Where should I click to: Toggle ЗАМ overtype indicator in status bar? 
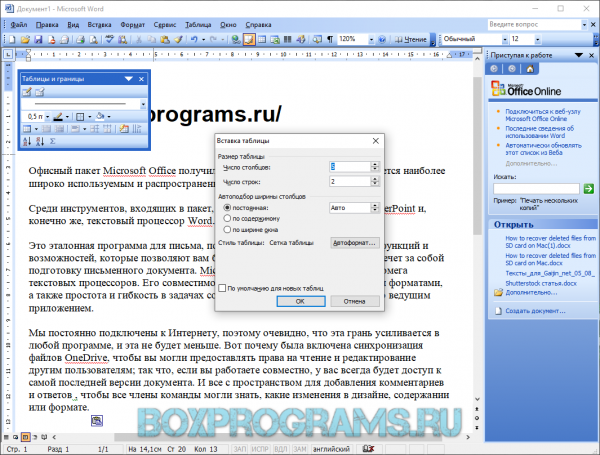pyautogui.click(x=300, y=449)
